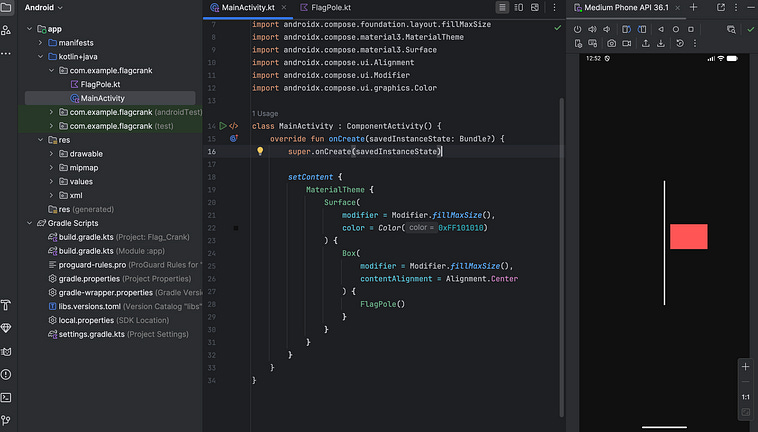Click the emulator download arrow icon
758x432 pixels.
pos(660,43)
